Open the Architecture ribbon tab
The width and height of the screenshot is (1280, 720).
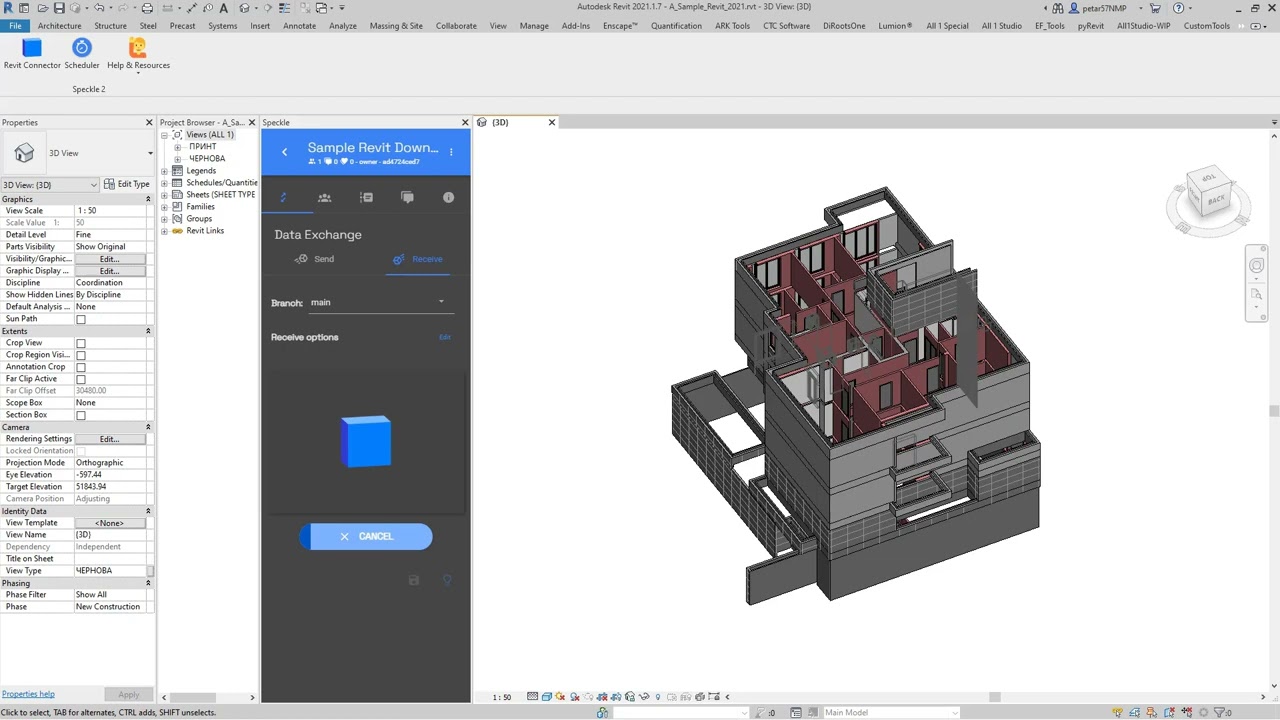pyautogui.click(x=60, y=26)
